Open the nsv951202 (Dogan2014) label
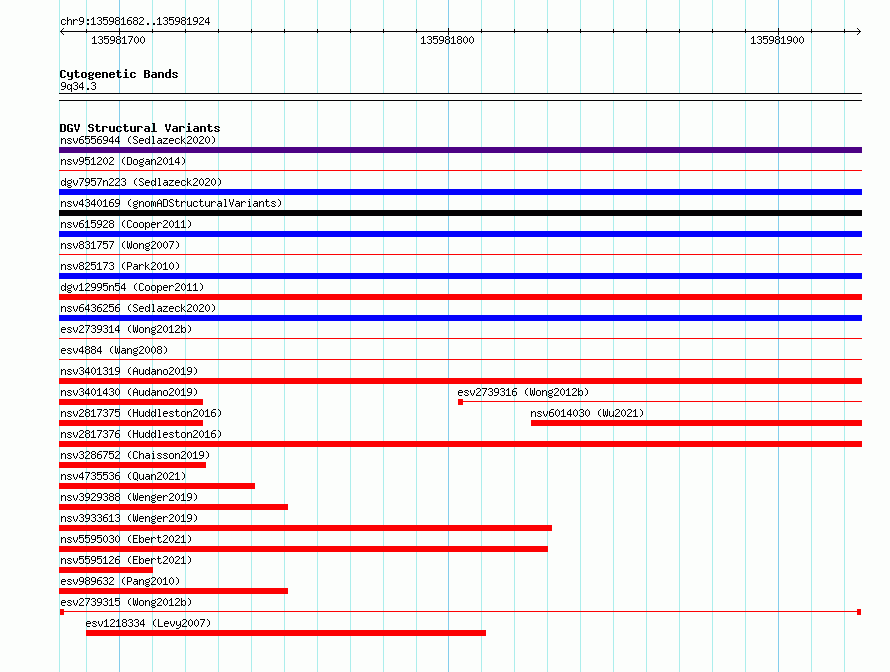This screenshot has width=890, height=672. click(123, 161)
